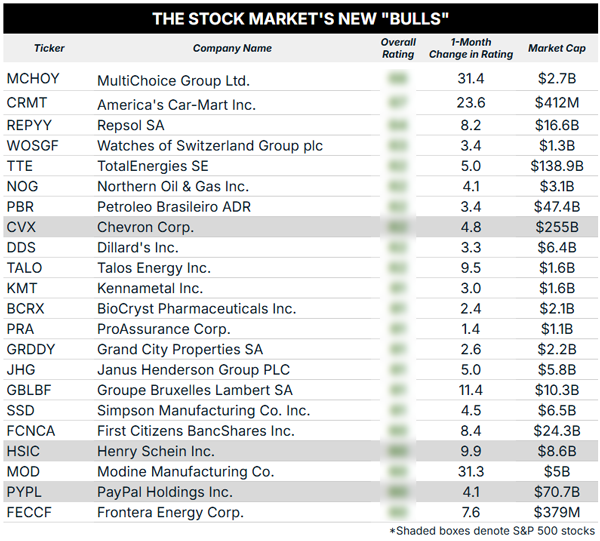Click the shaded boxes S&P 500 footnote
Viewport: 600px width, 541px height.
pos(492,531)
